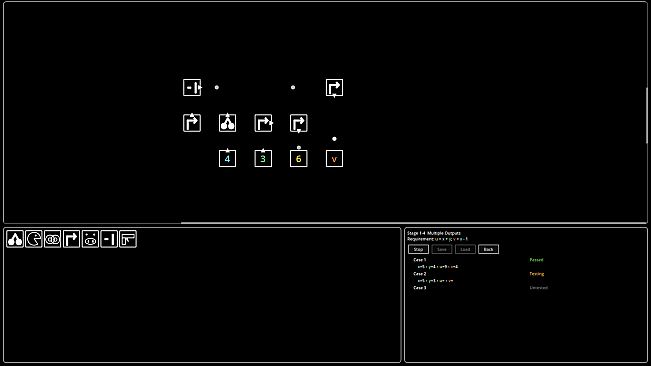651x366 pixels.
Task: Click the blue box with value 4
Action: coord(228,159)
